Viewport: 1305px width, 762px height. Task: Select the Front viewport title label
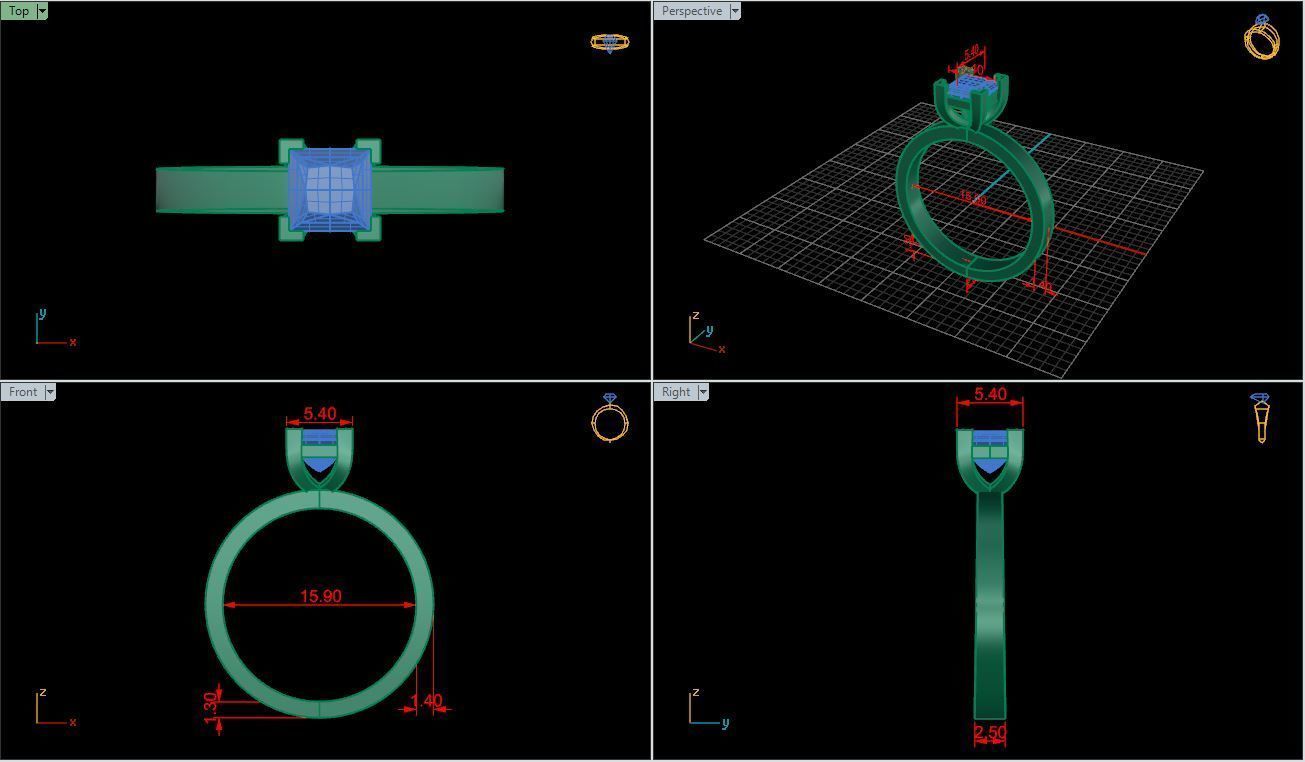click(23, 392)
